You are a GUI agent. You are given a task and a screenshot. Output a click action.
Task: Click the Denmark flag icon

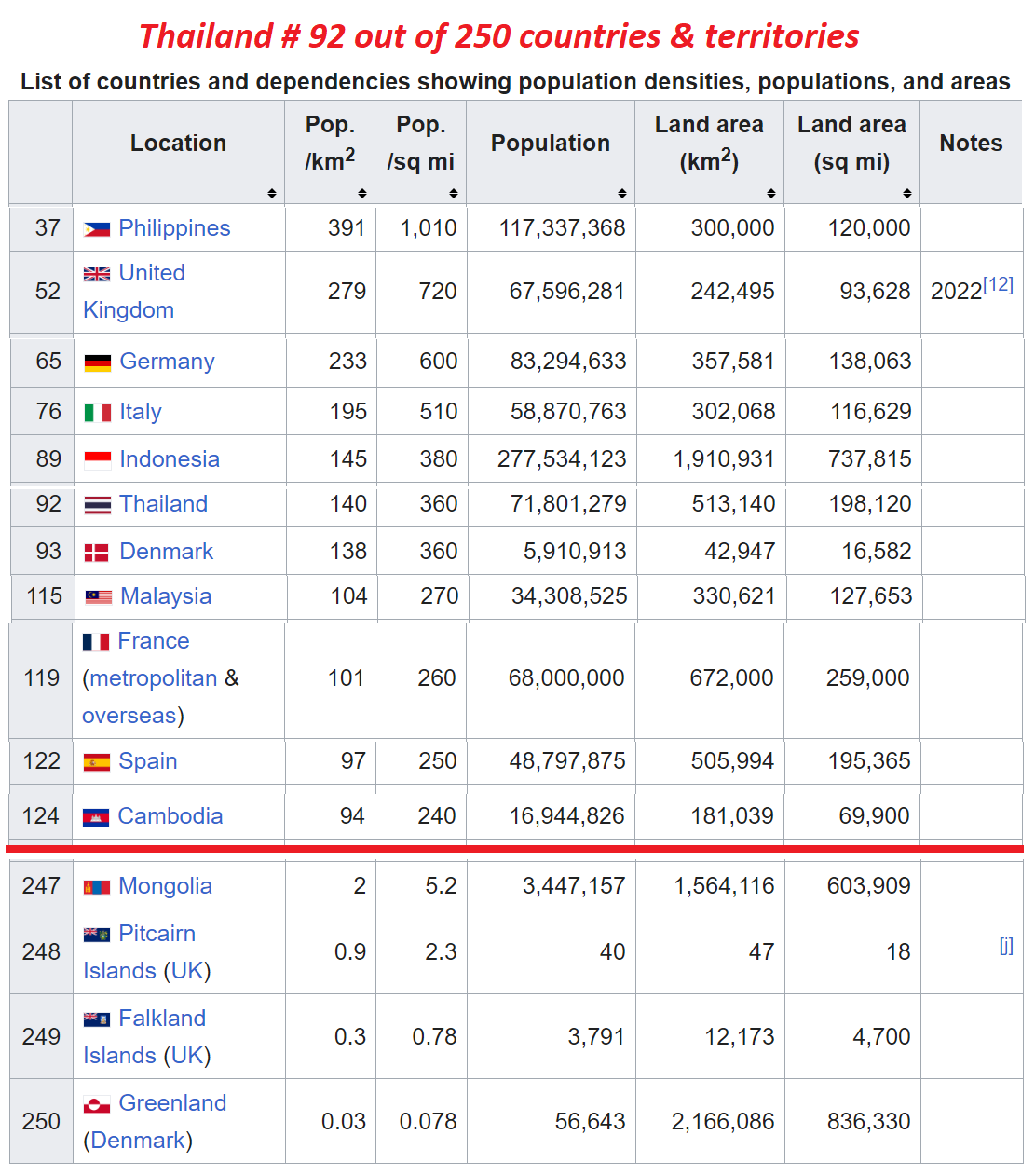click(x=98, y=553)
